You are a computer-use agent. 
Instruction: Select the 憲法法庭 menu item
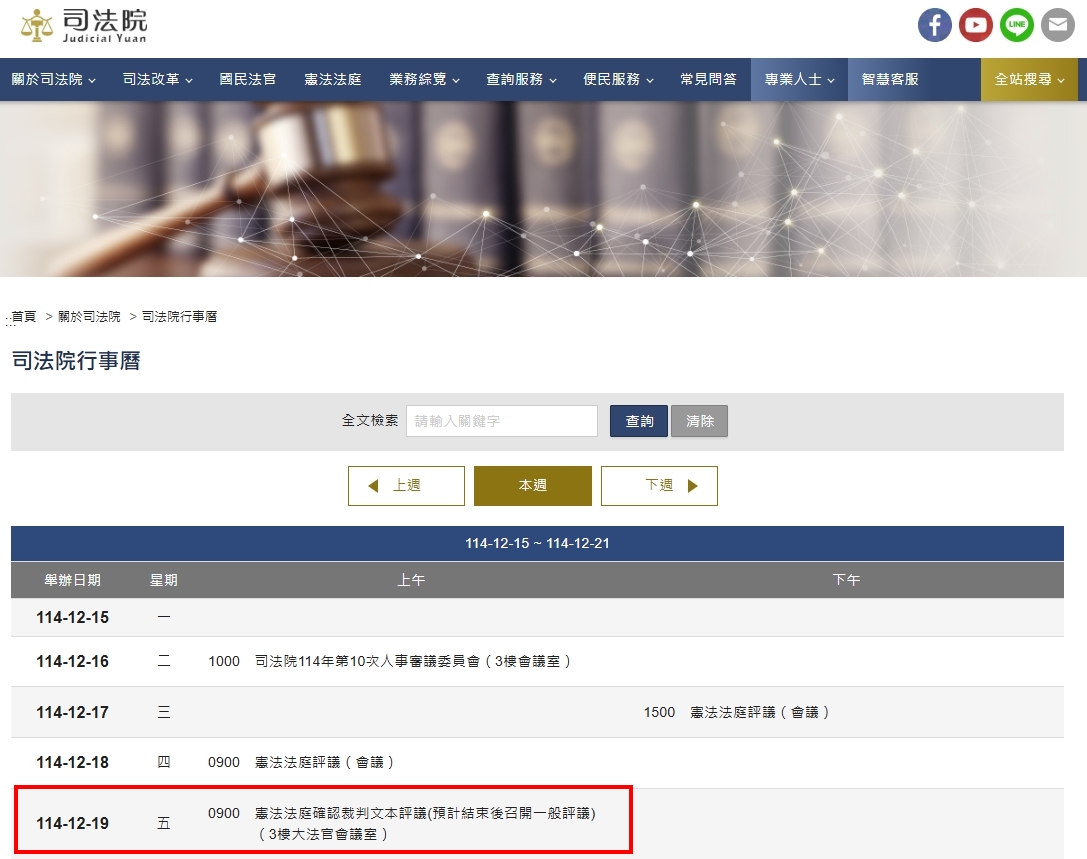tap(333, 80)
